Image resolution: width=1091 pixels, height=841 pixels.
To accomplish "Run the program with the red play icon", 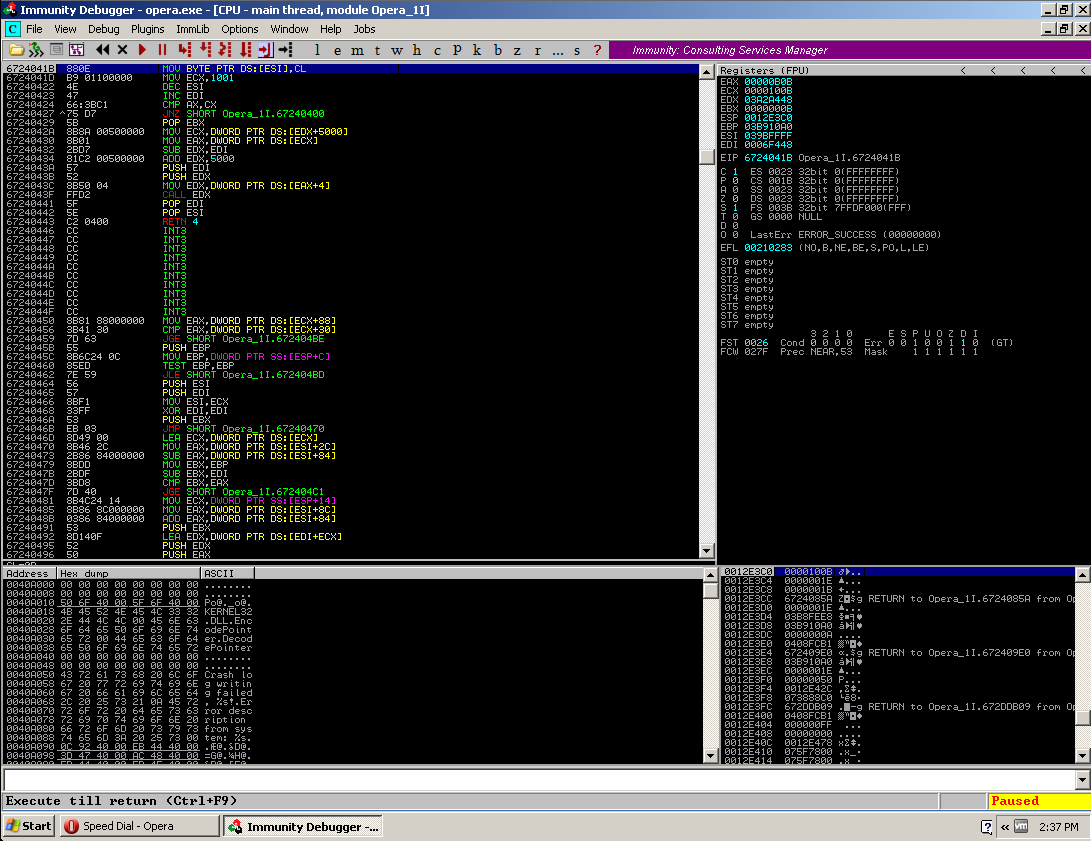I will point(143,50).
